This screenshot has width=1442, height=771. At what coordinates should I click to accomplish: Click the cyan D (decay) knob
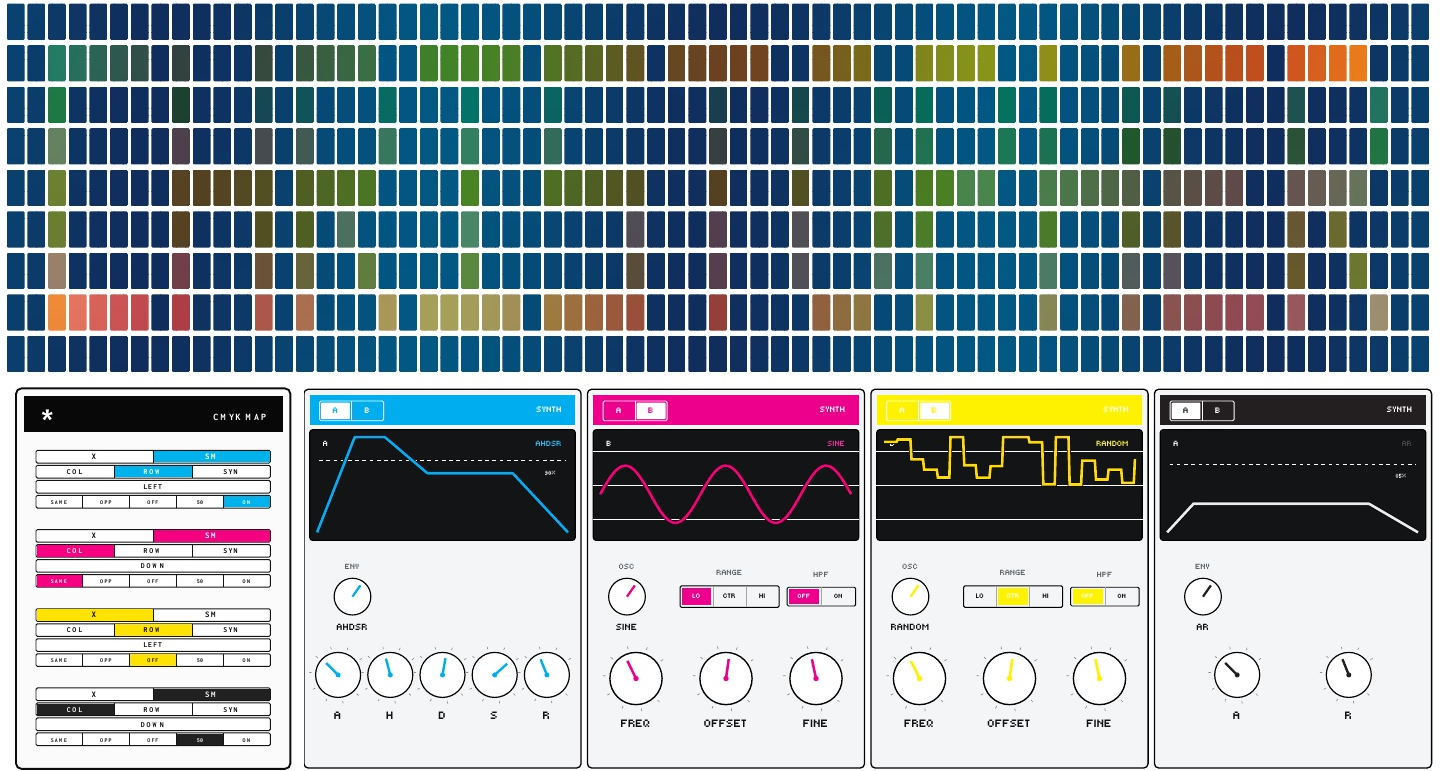(442, 675)
